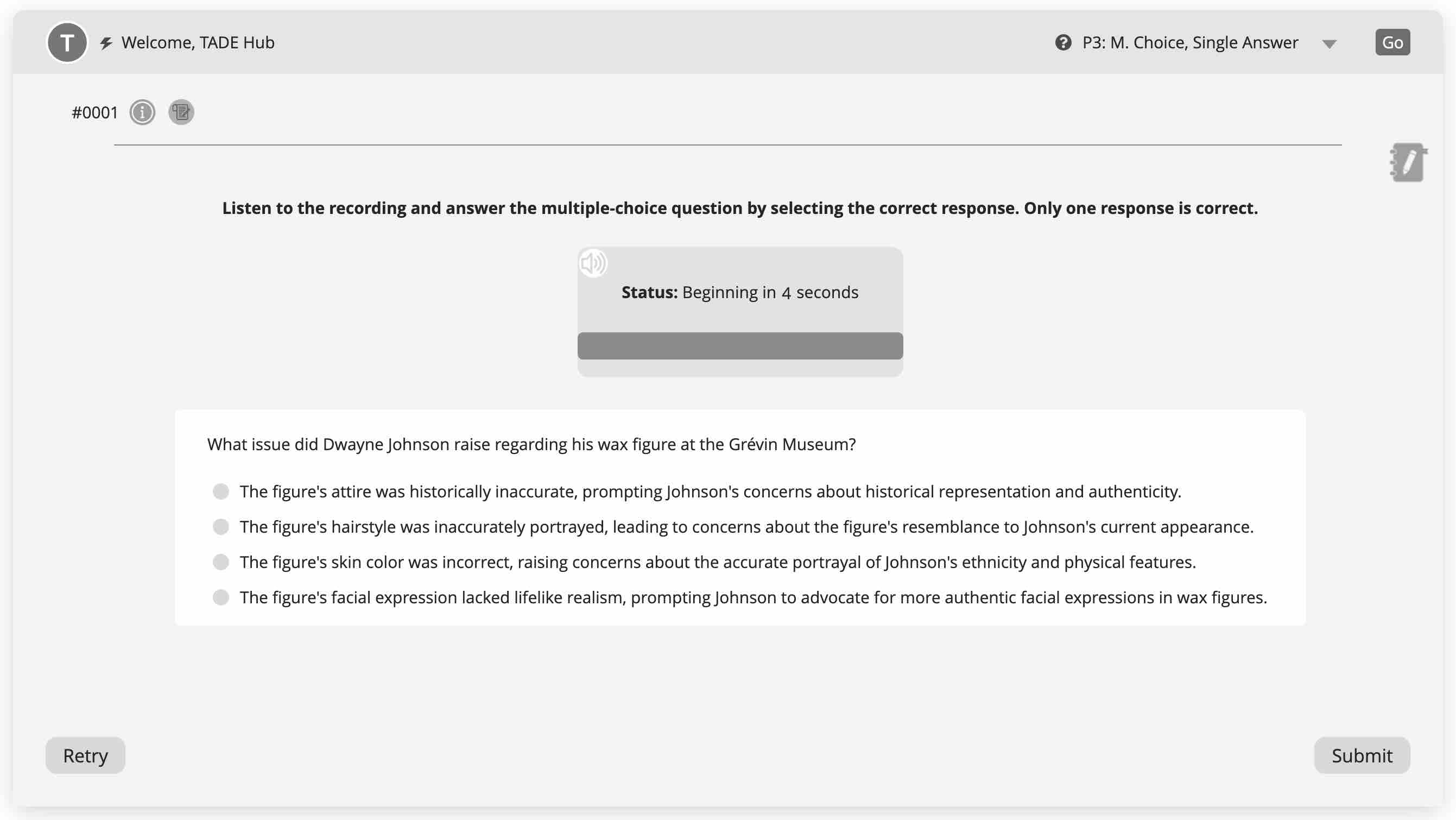Select the skin color incorrect answer option

coord(221,561)
